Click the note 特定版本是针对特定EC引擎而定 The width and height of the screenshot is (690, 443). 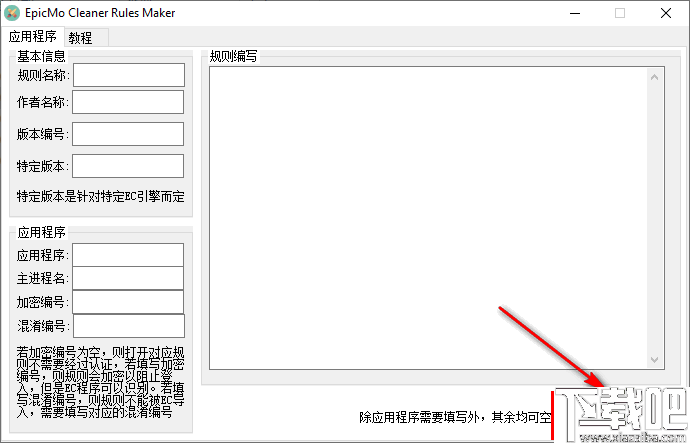click(x=101, y=196)
